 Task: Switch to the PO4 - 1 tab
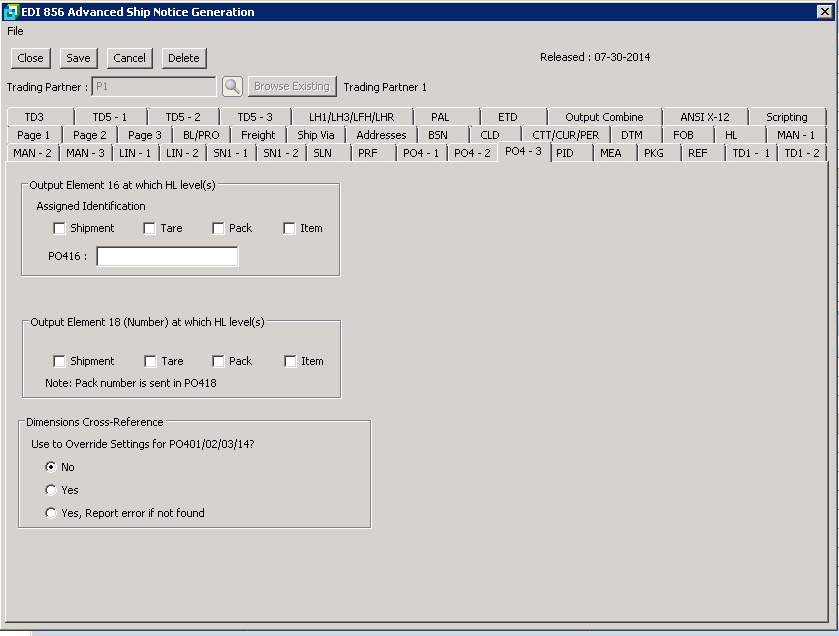(420, 153)
